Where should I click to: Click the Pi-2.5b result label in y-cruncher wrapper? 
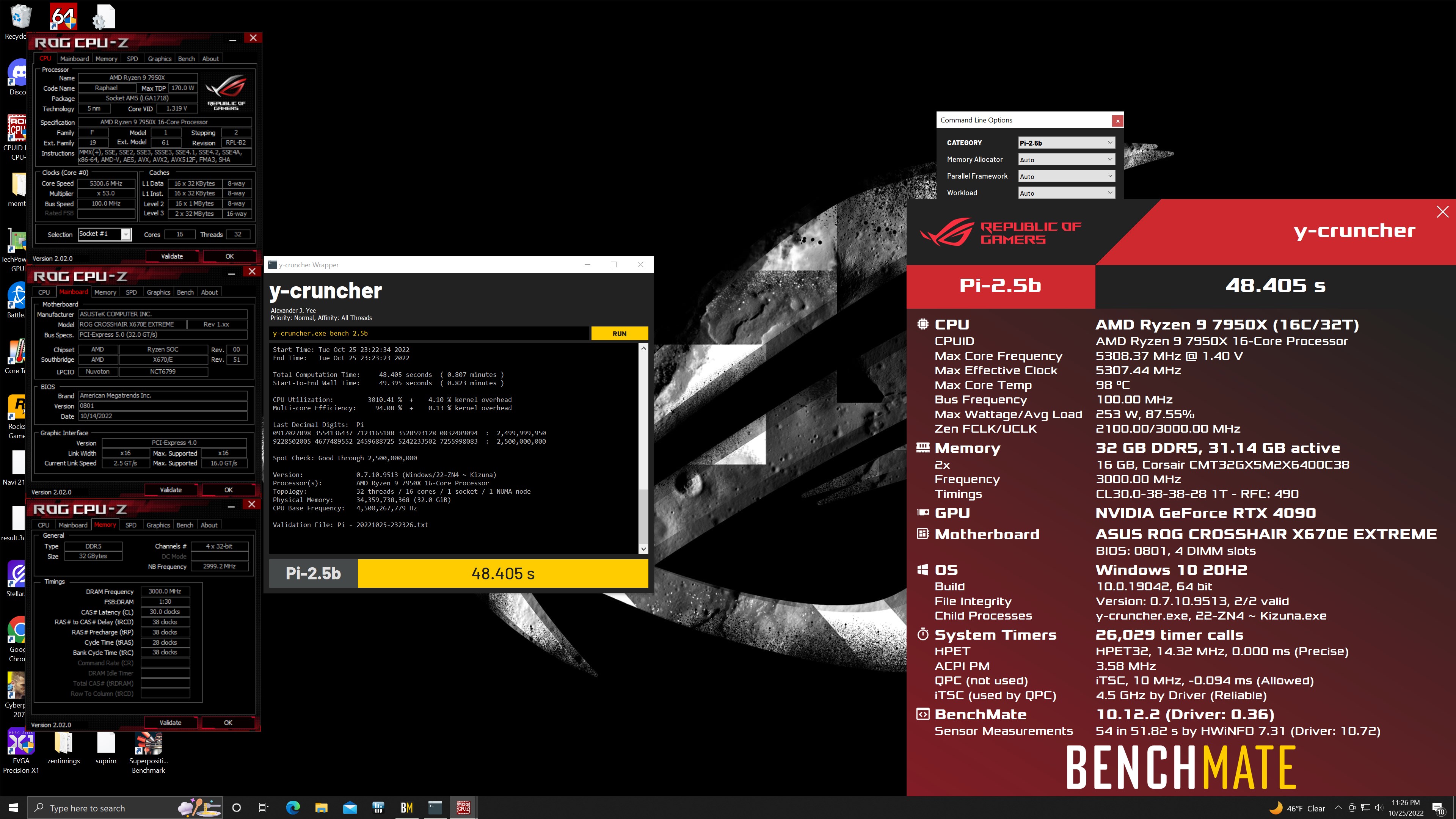click(x=313, y=574)
